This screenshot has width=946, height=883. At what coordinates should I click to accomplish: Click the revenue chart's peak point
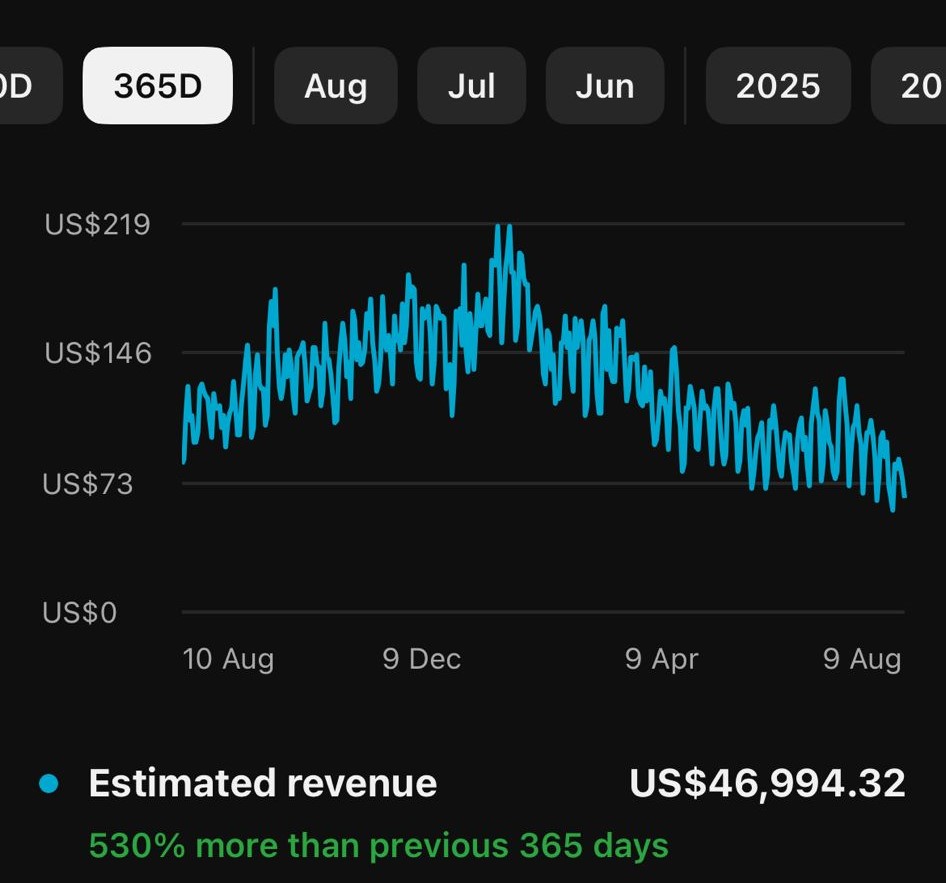pos(499,227)
